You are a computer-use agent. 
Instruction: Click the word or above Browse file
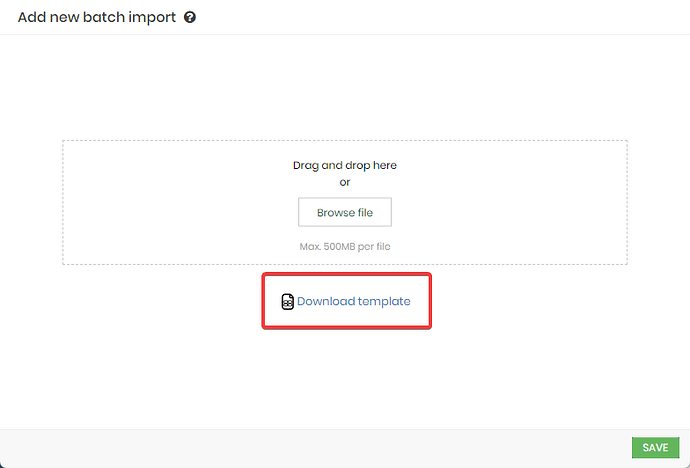click(x=345, y=182)
